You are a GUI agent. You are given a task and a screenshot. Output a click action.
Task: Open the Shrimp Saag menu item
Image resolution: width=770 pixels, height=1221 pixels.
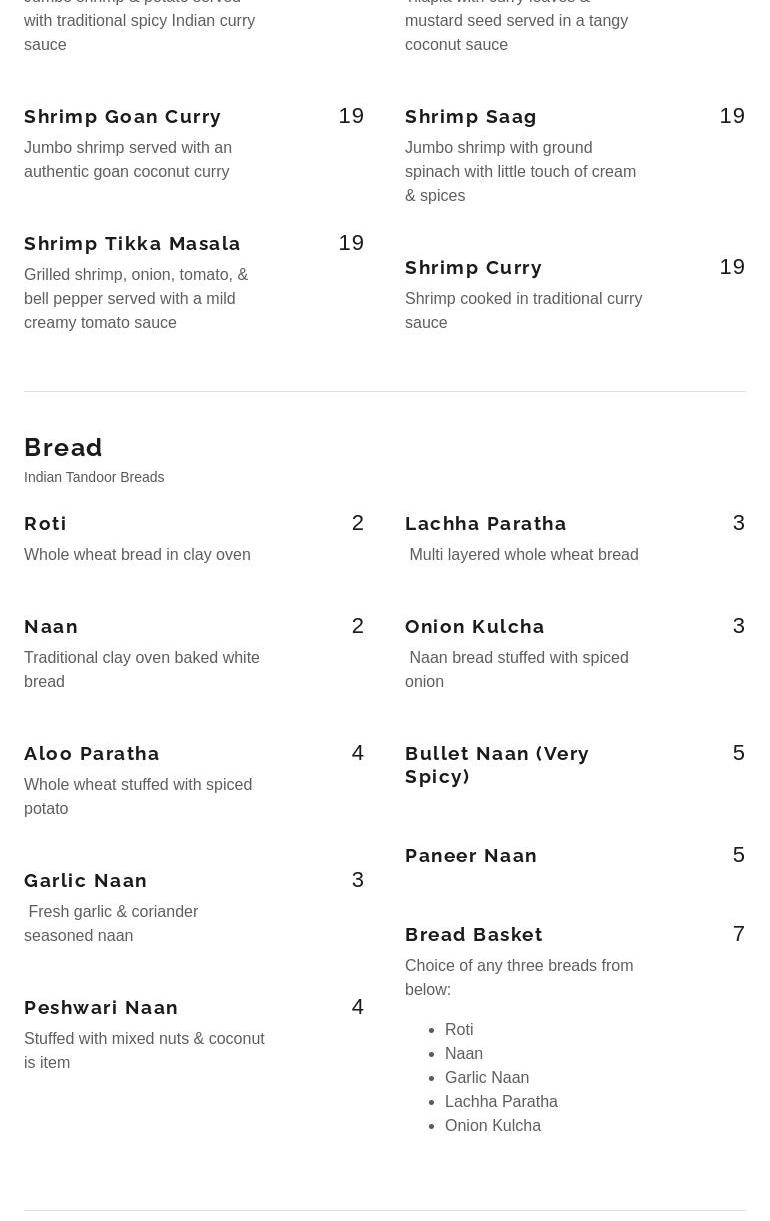pyautogui.click(x=471, y=117)
